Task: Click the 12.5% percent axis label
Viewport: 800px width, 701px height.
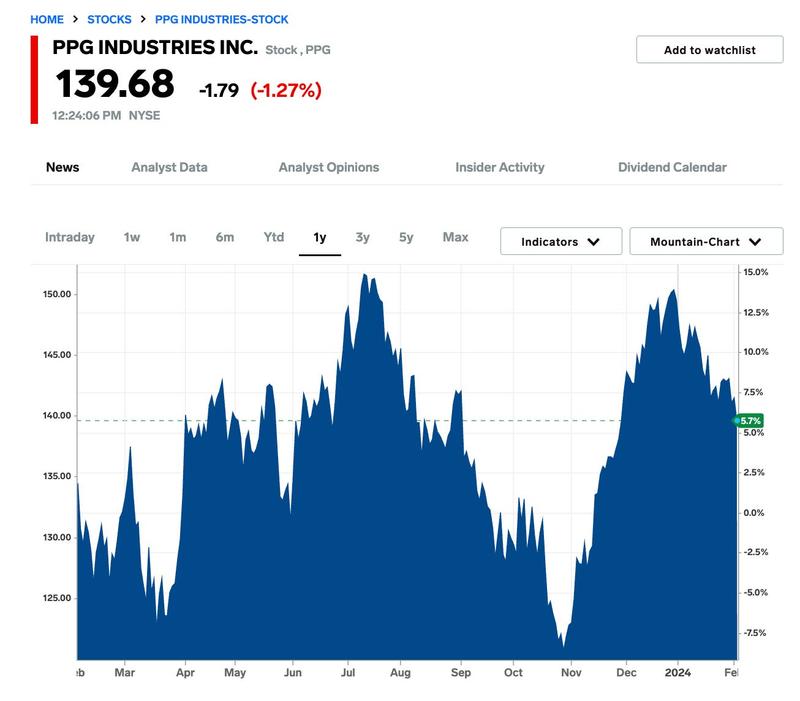Action: coord(756,312)
